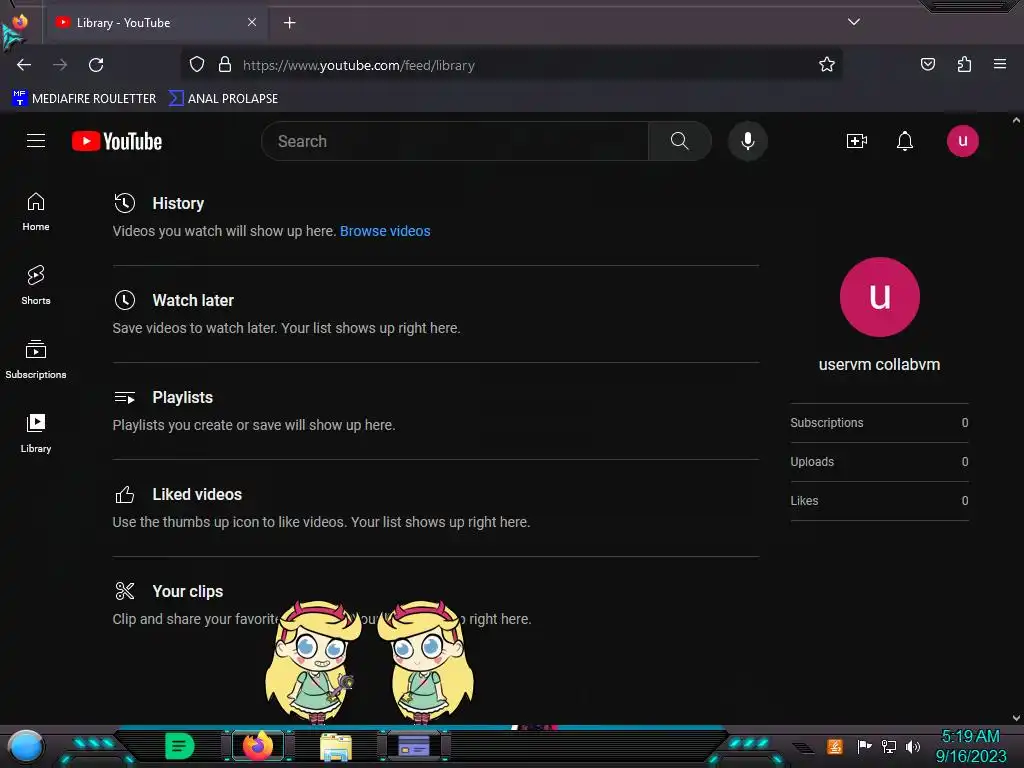The image size is (1024, 768).
Task: Reload the current page
Action: point(96,65)
